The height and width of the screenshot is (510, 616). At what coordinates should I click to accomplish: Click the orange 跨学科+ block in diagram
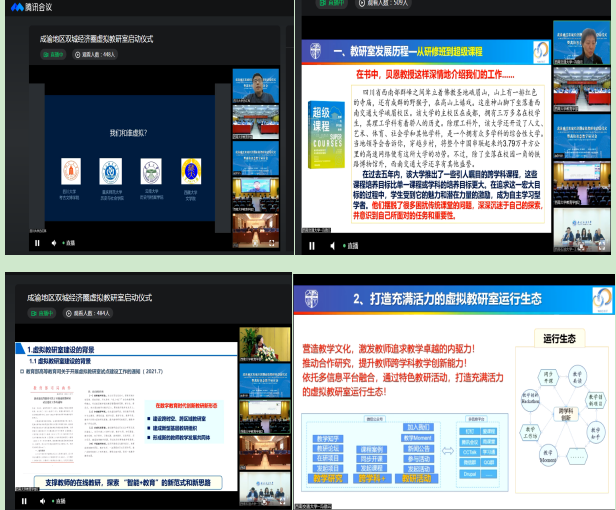[372, 479]
